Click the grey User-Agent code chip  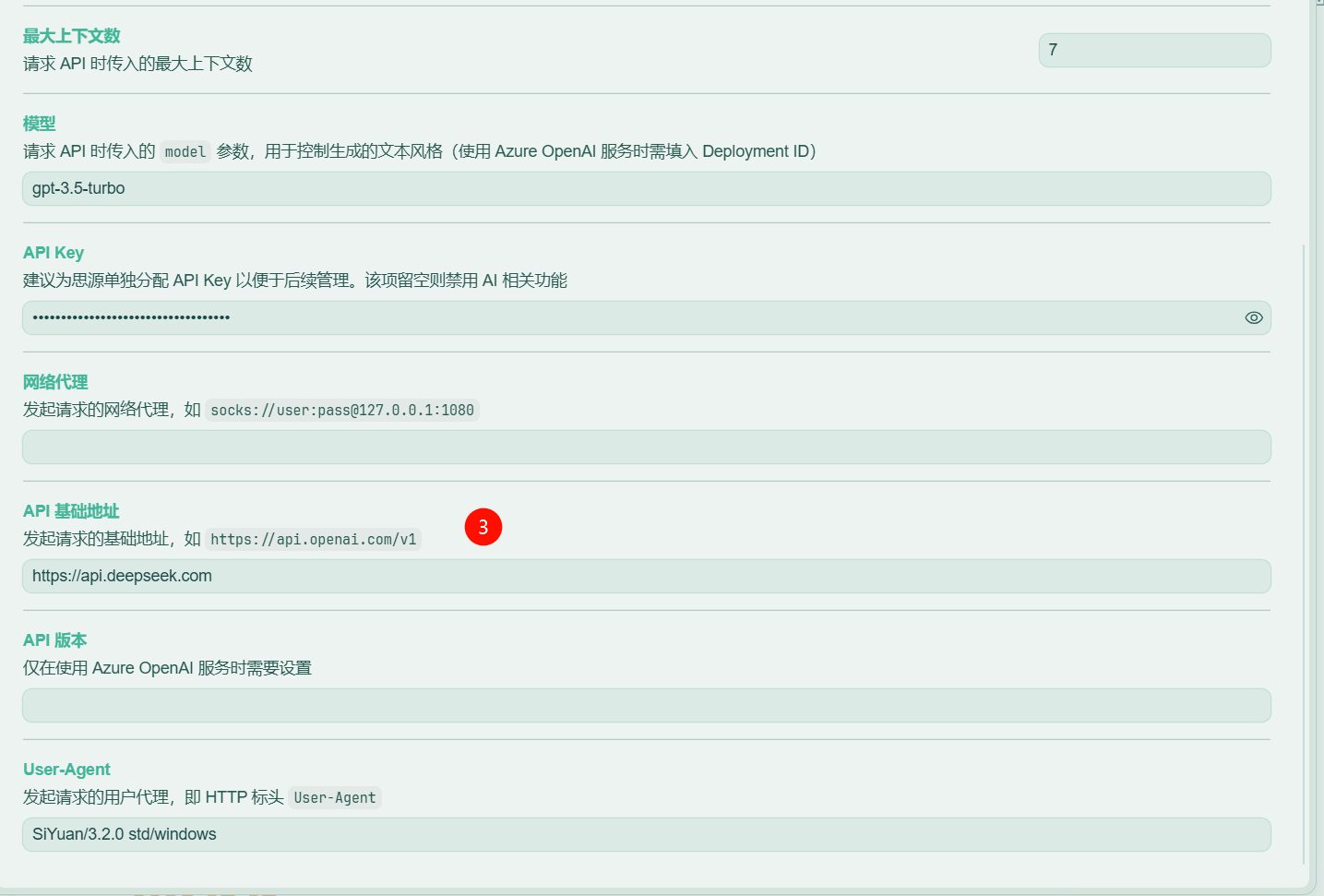tap(335, 798)
